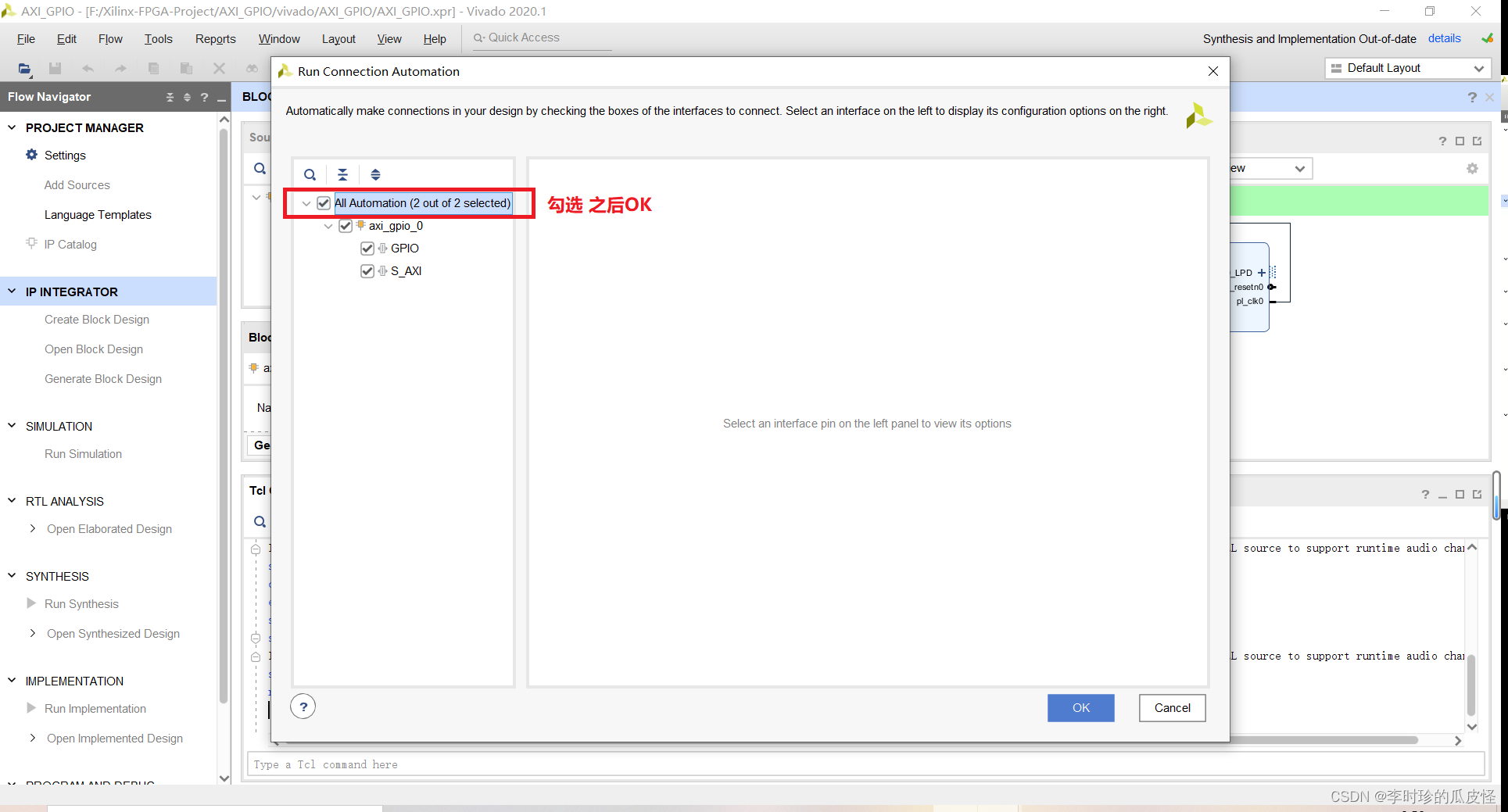Expand the Open Elaborated Design item
The width and height of the screenshot is (1508, 812).
pyautogui.click(x=32, y=528)
